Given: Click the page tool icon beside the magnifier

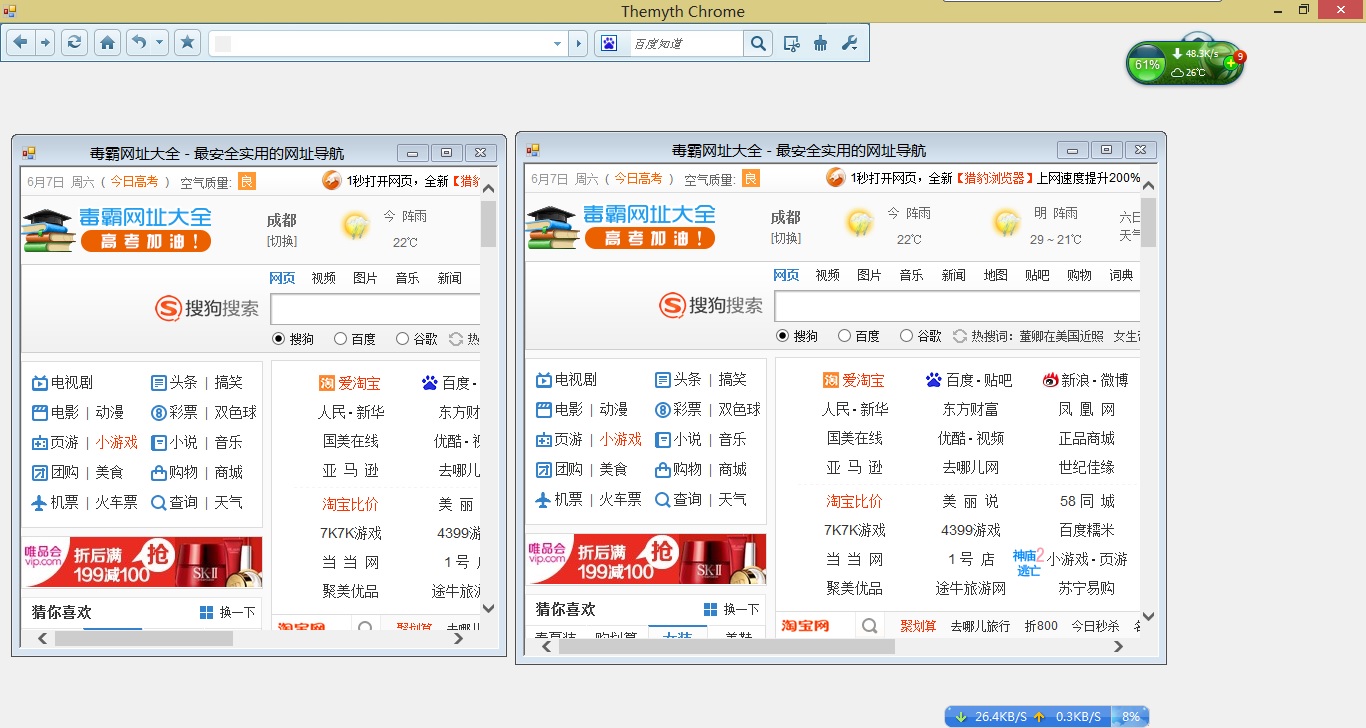Looking at the screenshot, I should click(x=792, y=43).
